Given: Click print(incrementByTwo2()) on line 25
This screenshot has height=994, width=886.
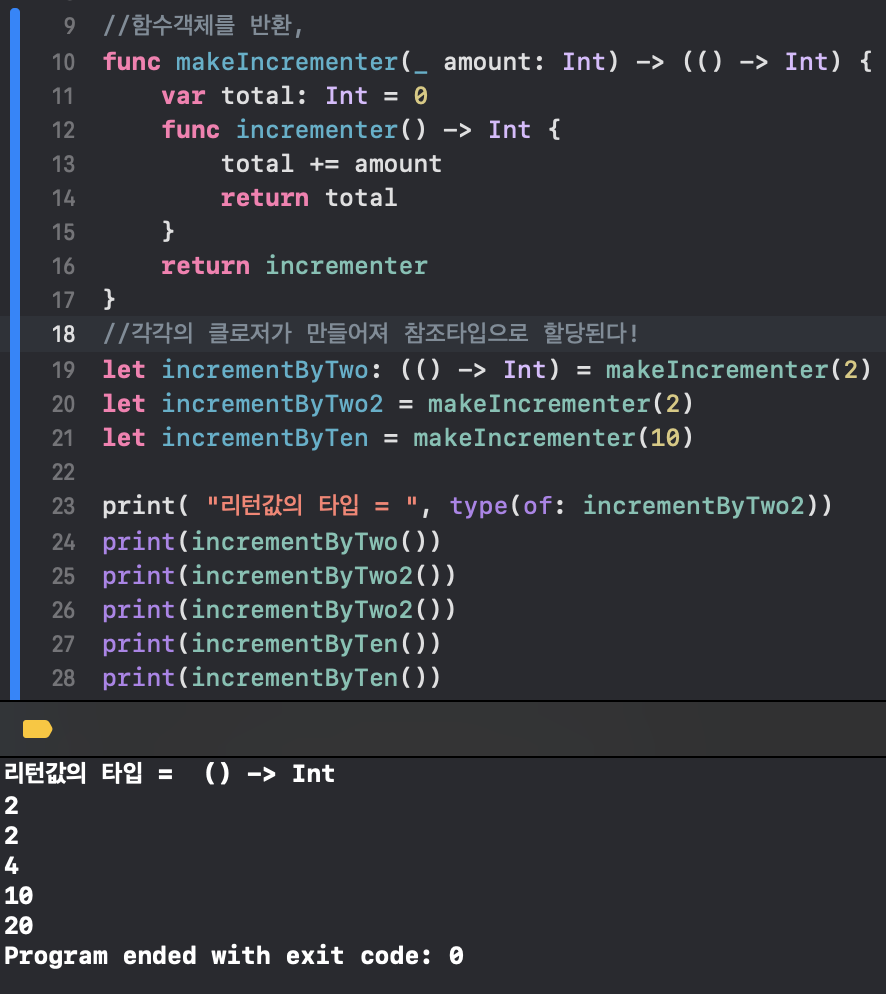Looking at the screenshot, I should click(279, 576).
